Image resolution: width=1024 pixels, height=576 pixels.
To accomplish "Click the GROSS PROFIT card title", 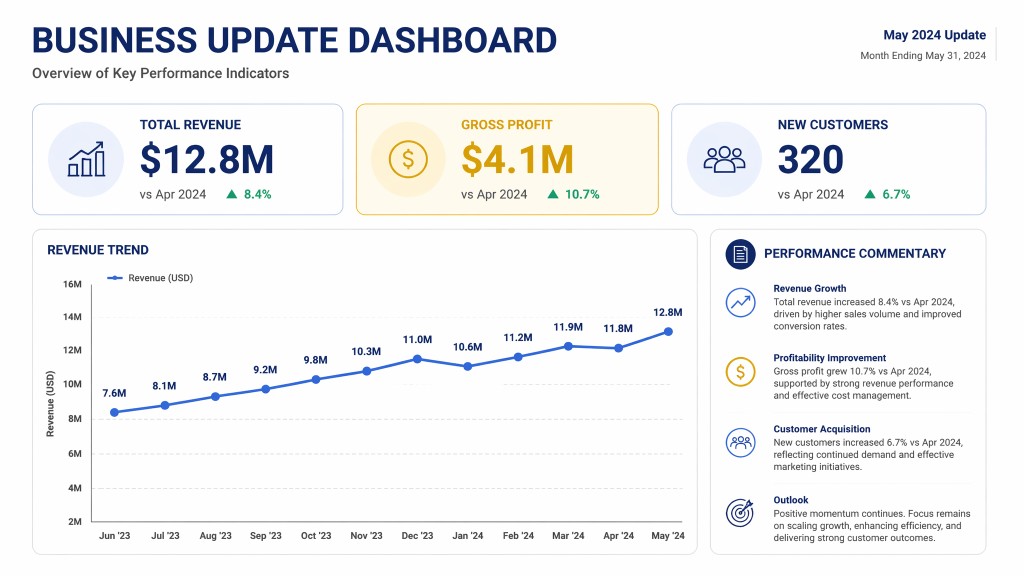I will pyautogui.click(x=507, y=125).
